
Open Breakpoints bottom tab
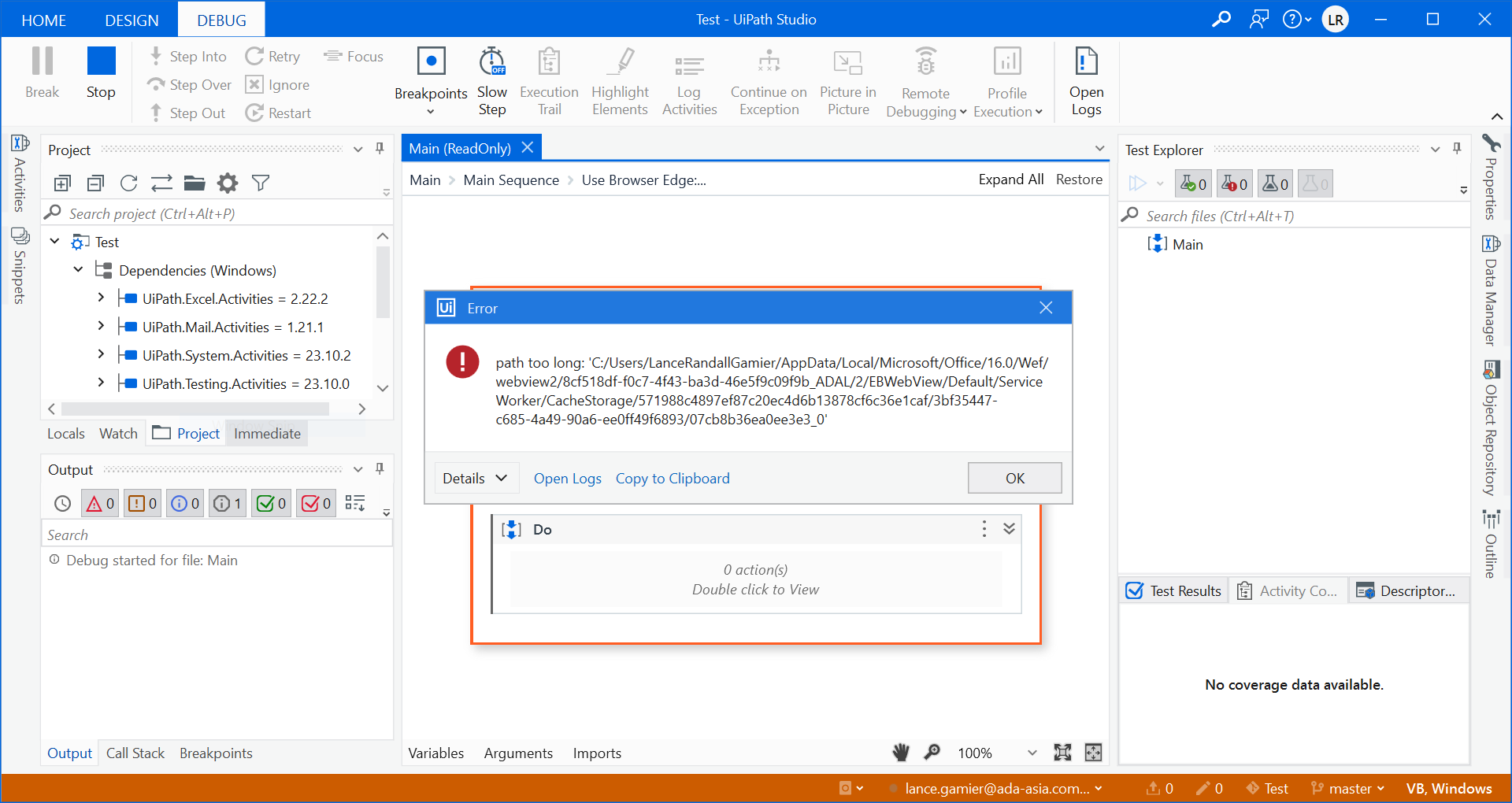coord(216,753)
